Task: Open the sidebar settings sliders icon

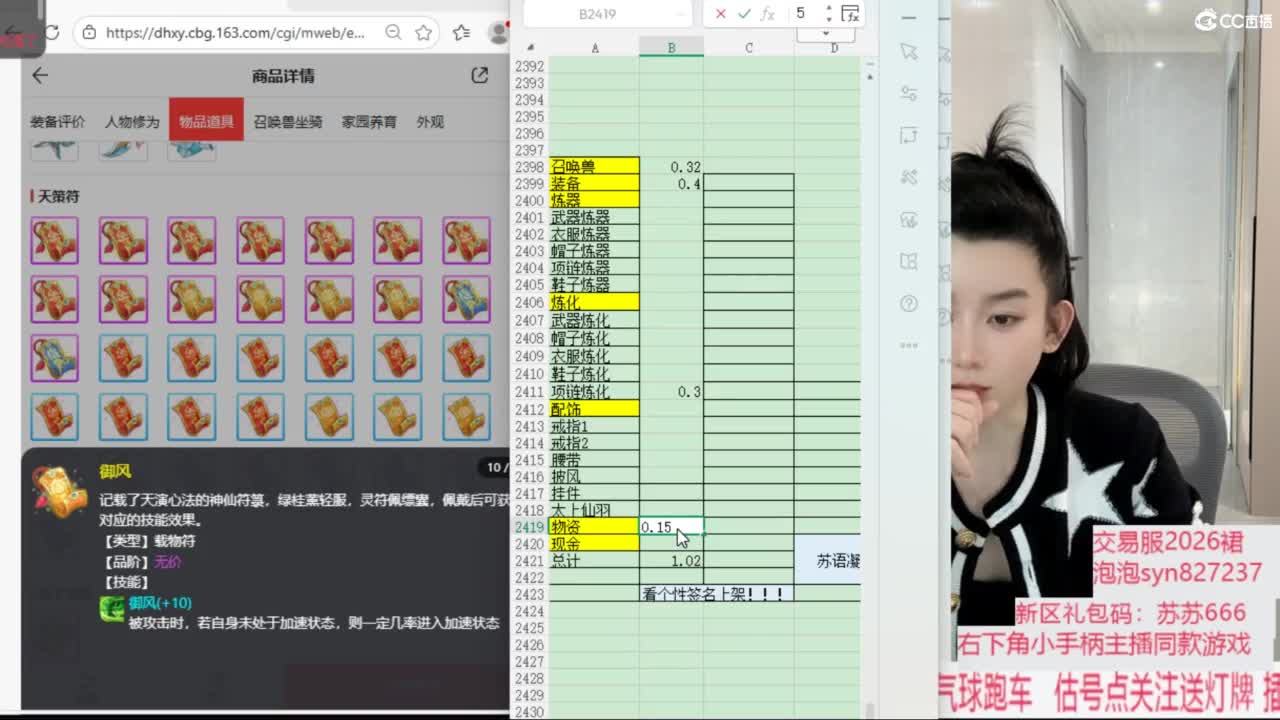Action: click(908, 93)
